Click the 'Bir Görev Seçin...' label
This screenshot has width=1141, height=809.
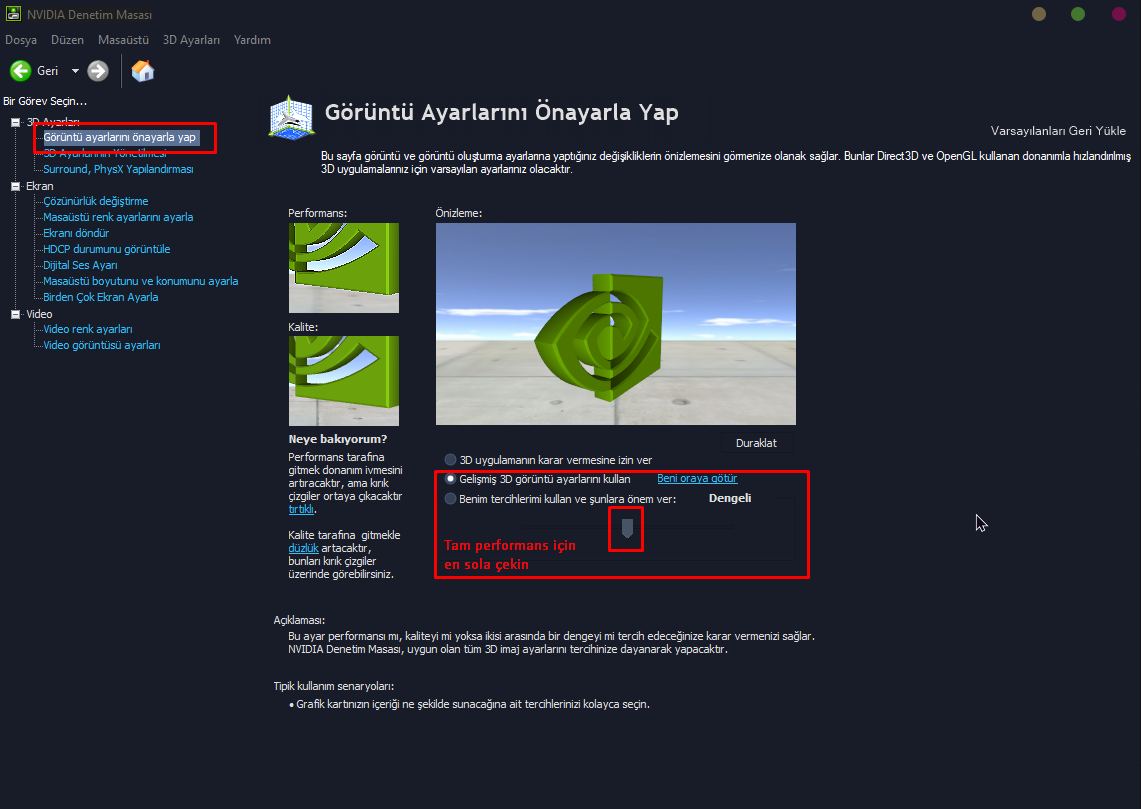45,101
